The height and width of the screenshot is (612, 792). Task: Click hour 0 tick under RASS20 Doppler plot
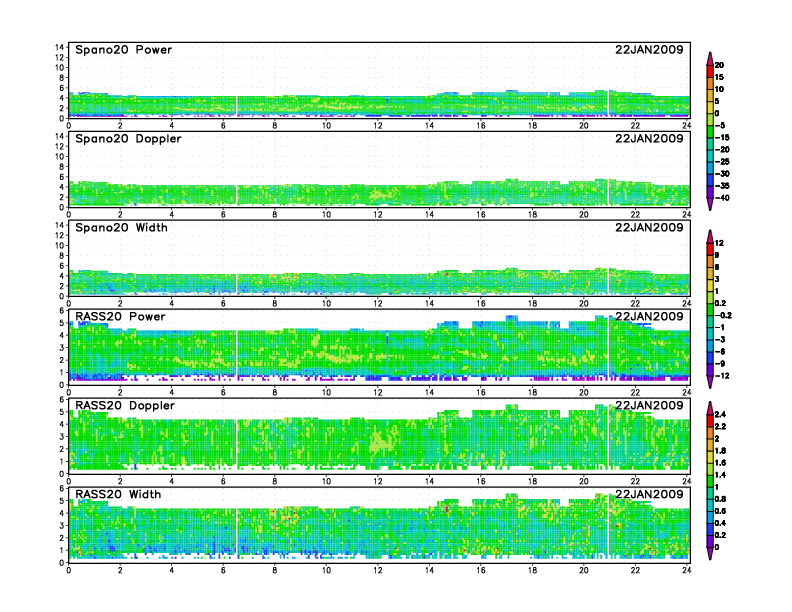(69, 481)
